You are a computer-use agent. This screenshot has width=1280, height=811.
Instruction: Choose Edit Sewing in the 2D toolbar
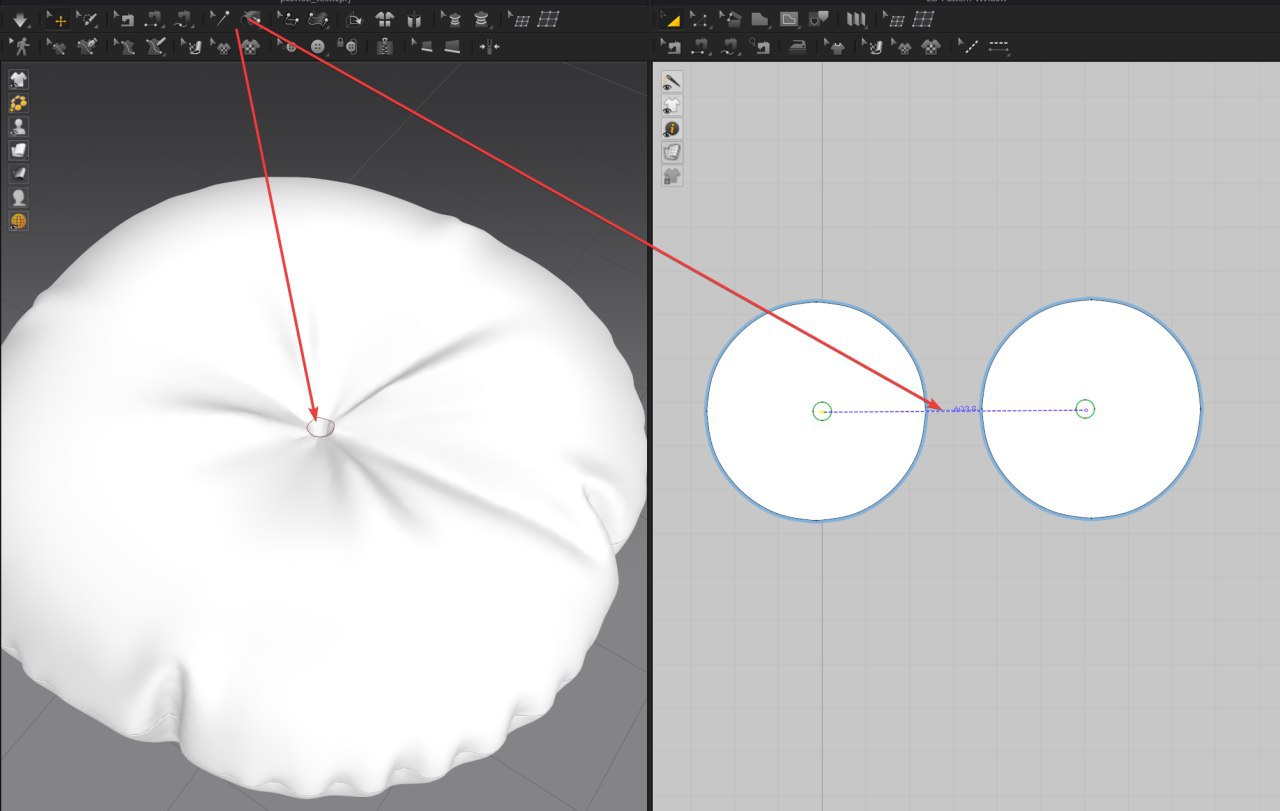pos(672,46)
